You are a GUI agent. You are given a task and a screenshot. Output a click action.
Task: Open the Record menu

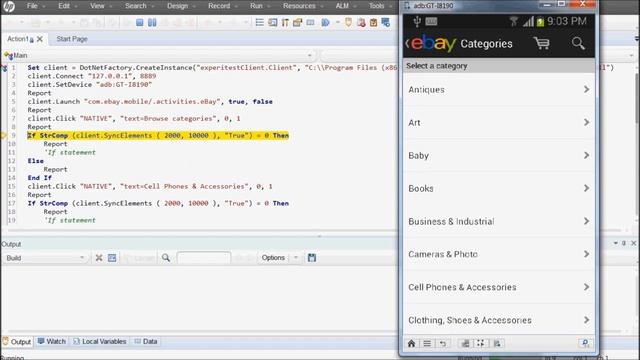click(219, 6)
